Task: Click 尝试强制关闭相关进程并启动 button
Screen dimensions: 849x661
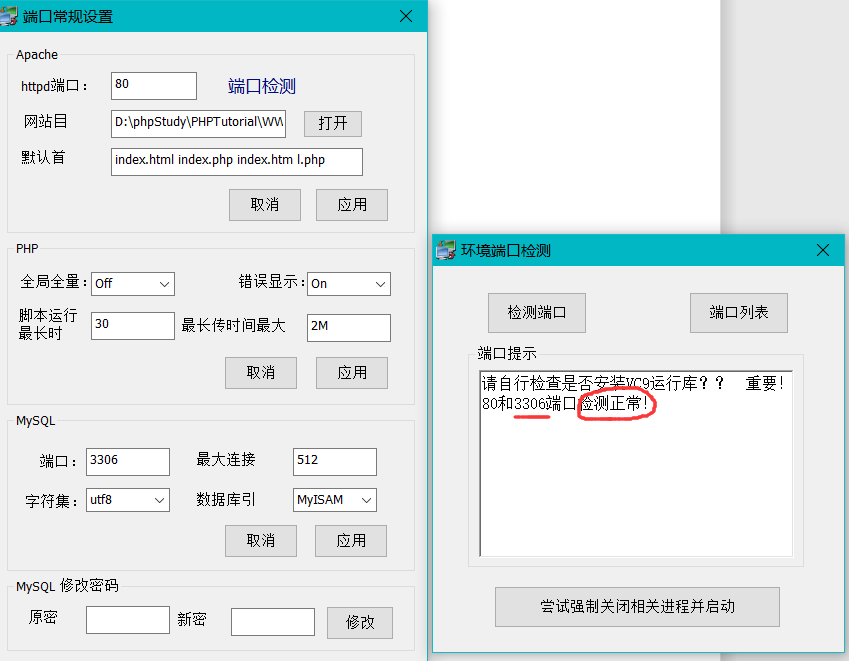Action: (637, 607)
